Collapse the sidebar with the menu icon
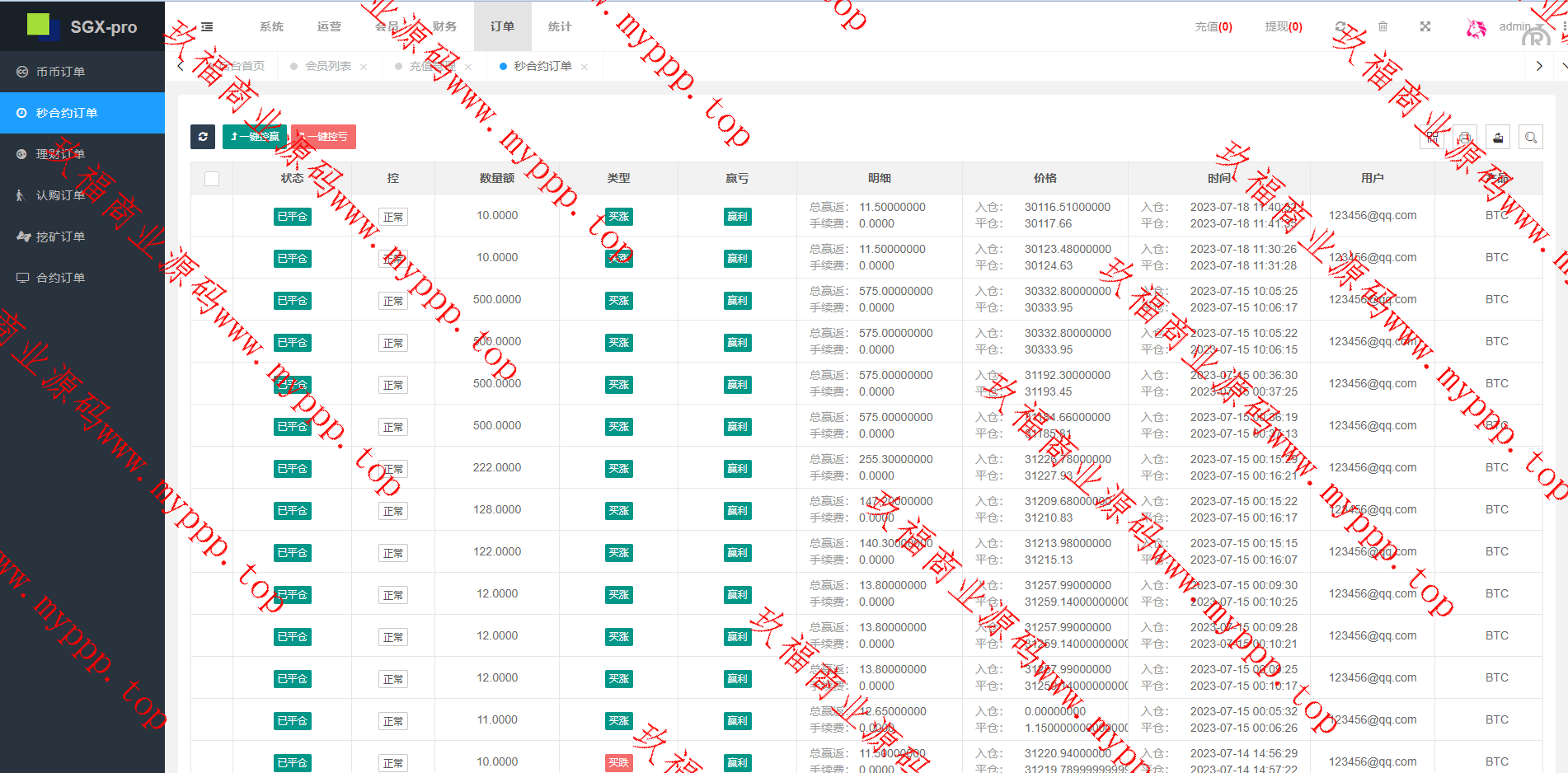The height and width of the screenshot is (773, 1568). pos(207,27)
